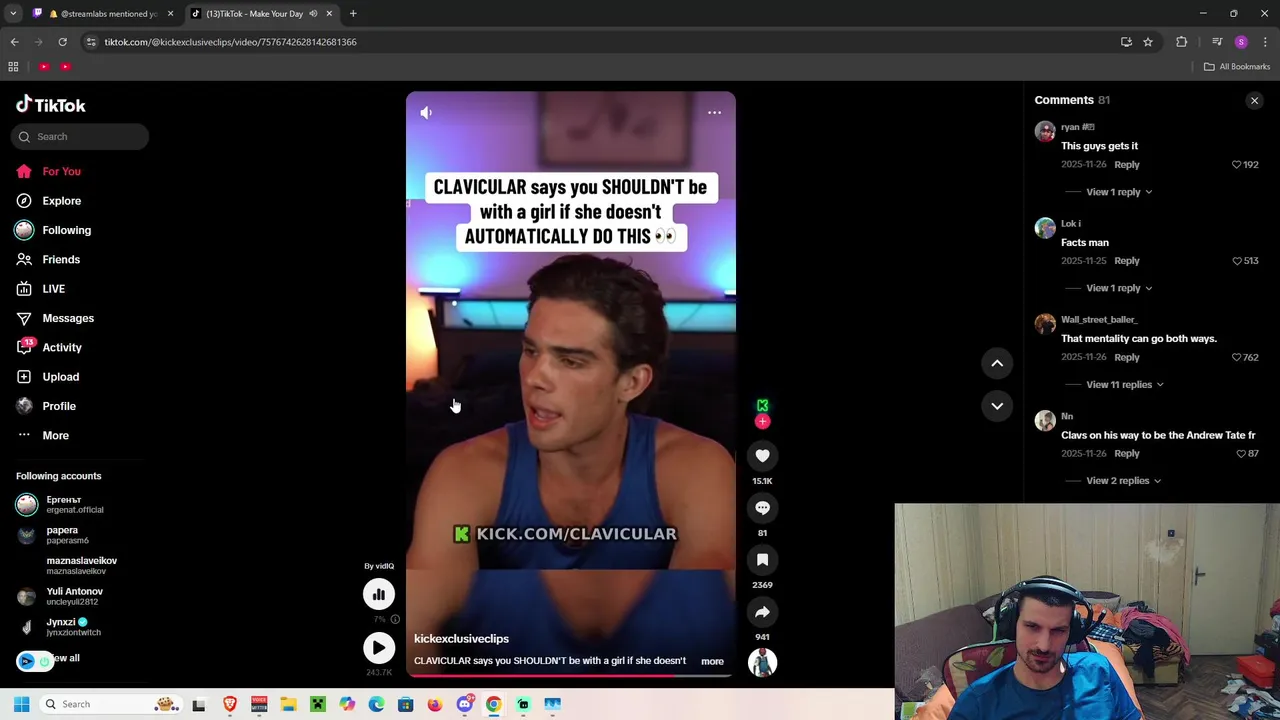Screen dimensions: 1280x720
Task: Open maznaslaveikov following account
Action: (80, 566)
